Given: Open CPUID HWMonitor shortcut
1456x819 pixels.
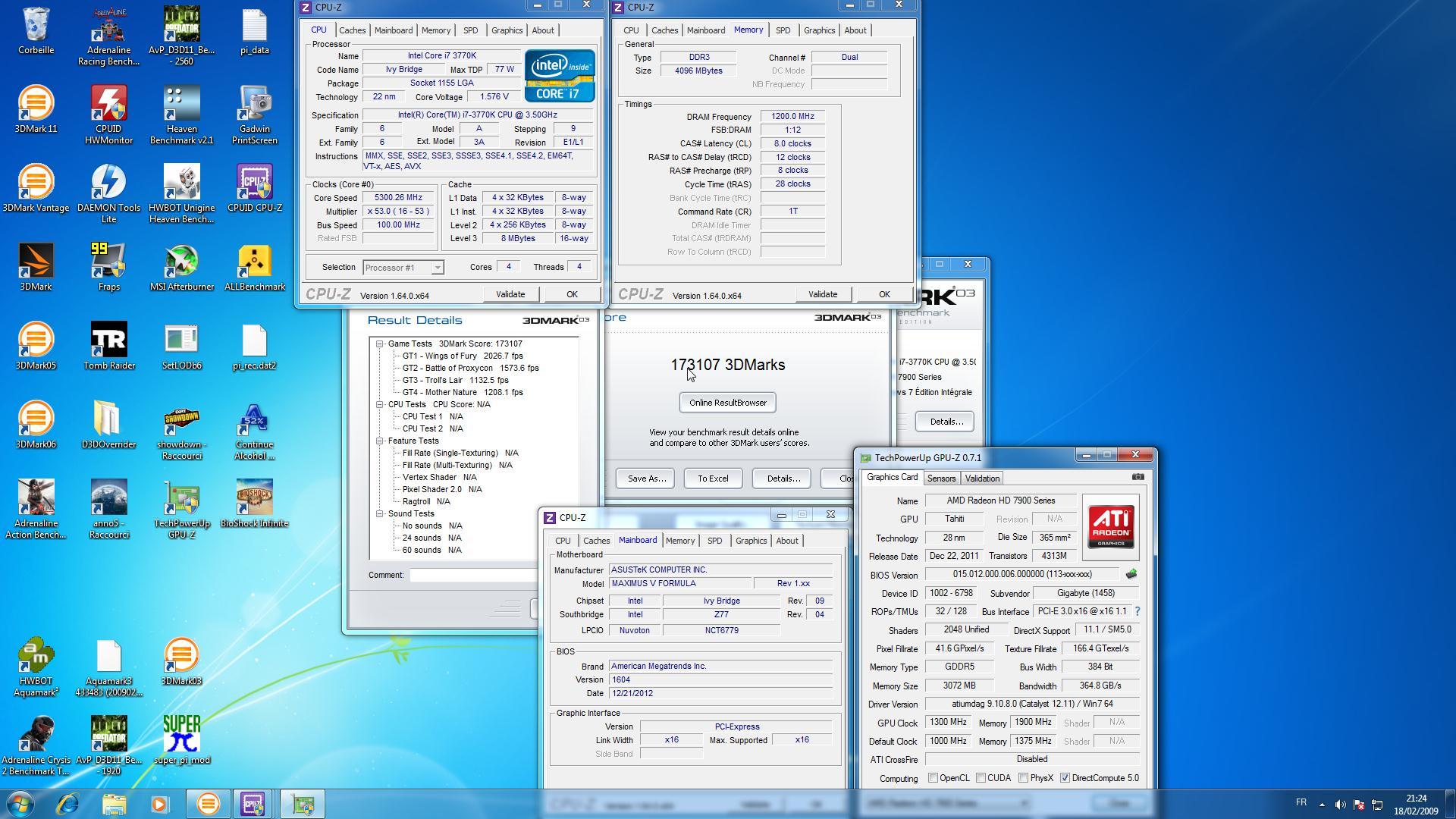Looking at the screenshot, I should [x=108, y=115].
